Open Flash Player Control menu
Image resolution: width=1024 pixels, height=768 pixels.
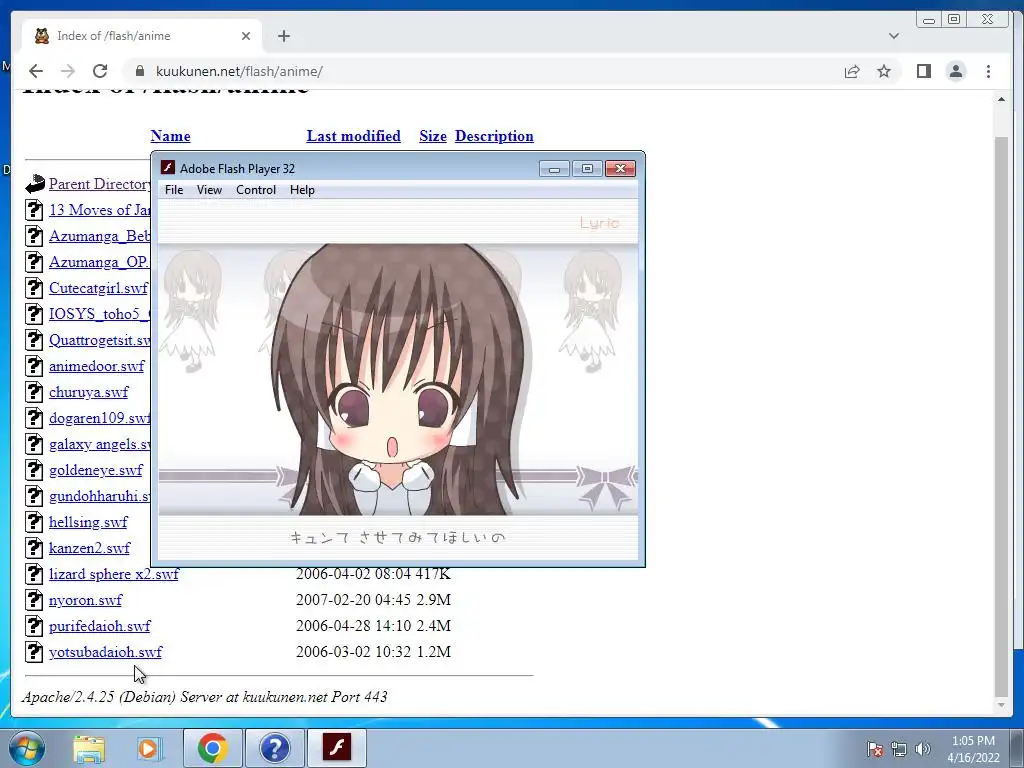[x=256, y=190]
